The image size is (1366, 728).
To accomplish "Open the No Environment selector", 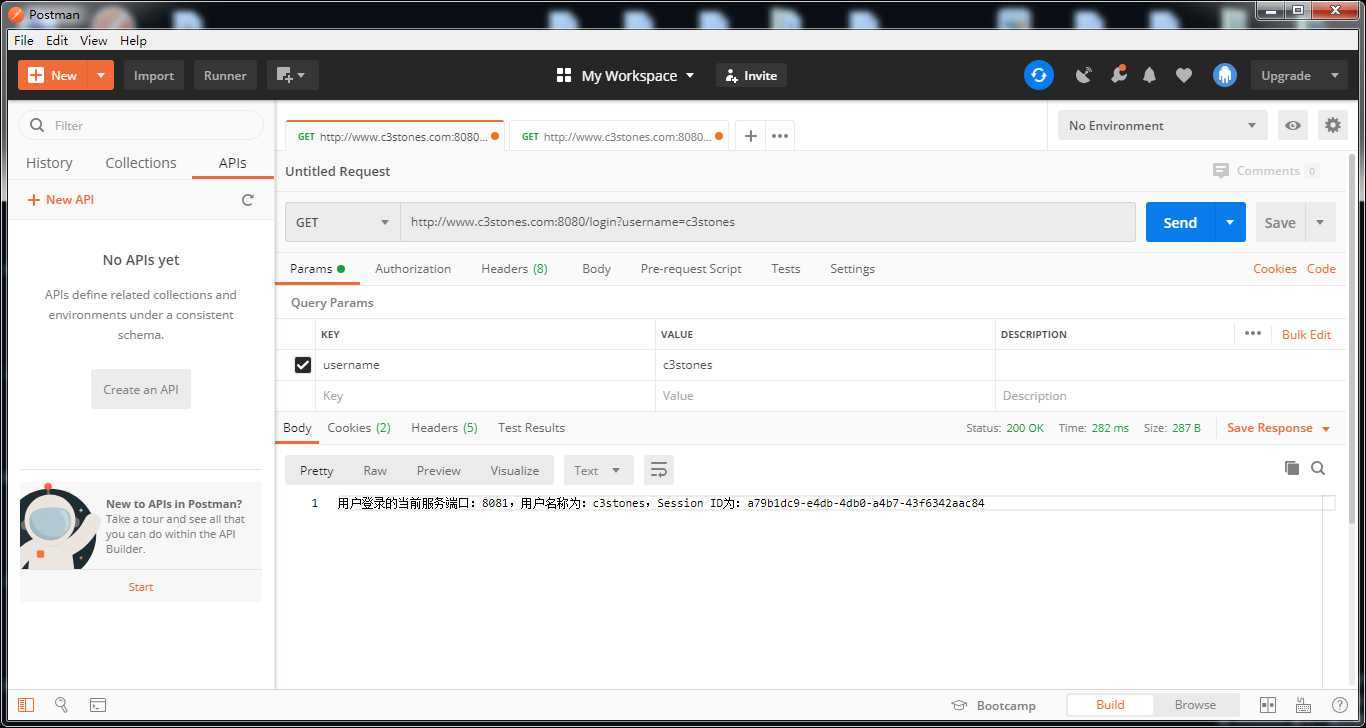I will pyautogui.click(x=1162, y=125).
